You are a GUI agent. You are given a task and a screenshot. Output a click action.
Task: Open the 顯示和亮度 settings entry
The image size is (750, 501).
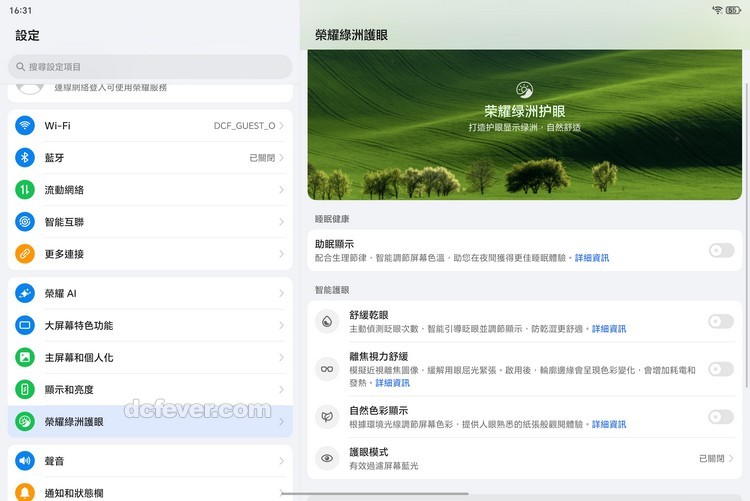pyautogui.click(x=150, y=390)
